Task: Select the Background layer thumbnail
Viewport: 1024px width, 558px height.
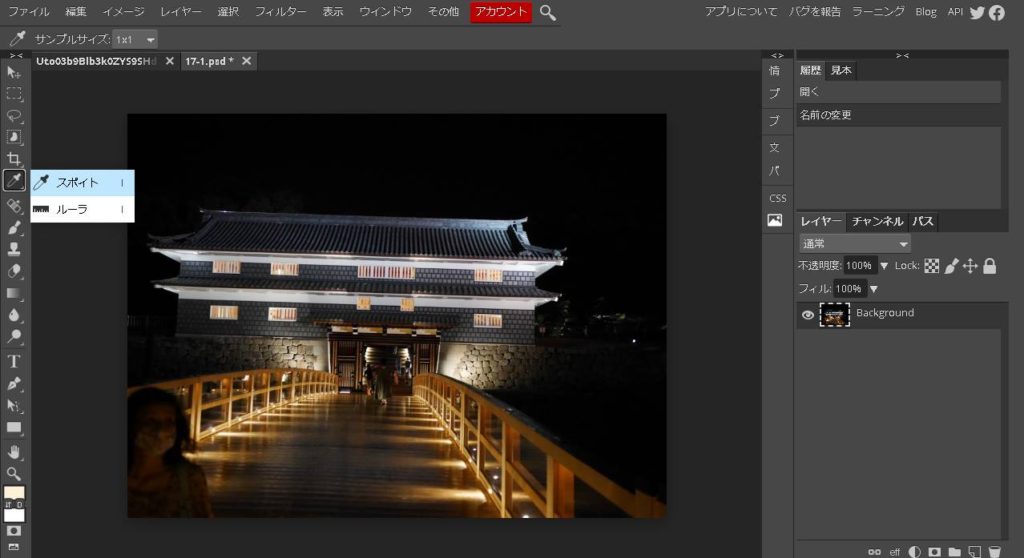Action: pos(834,315)
